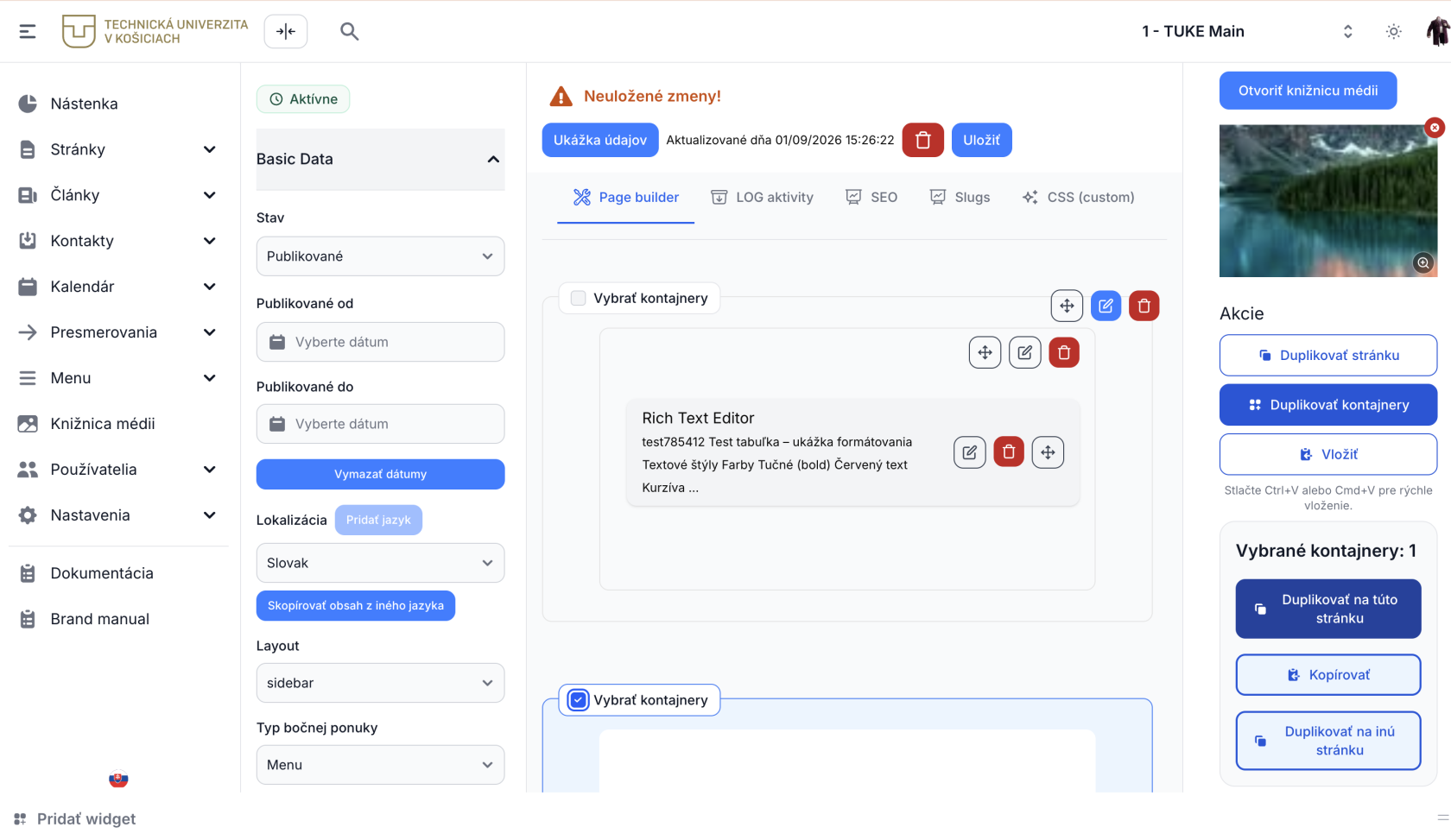Remove the media image with the red X

click(1435, 128)
